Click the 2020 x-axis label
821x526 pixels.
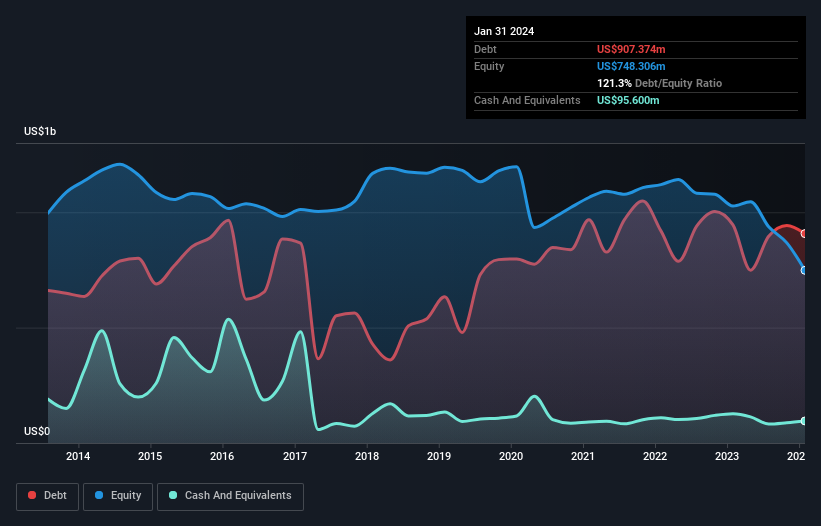coord(511,456)
